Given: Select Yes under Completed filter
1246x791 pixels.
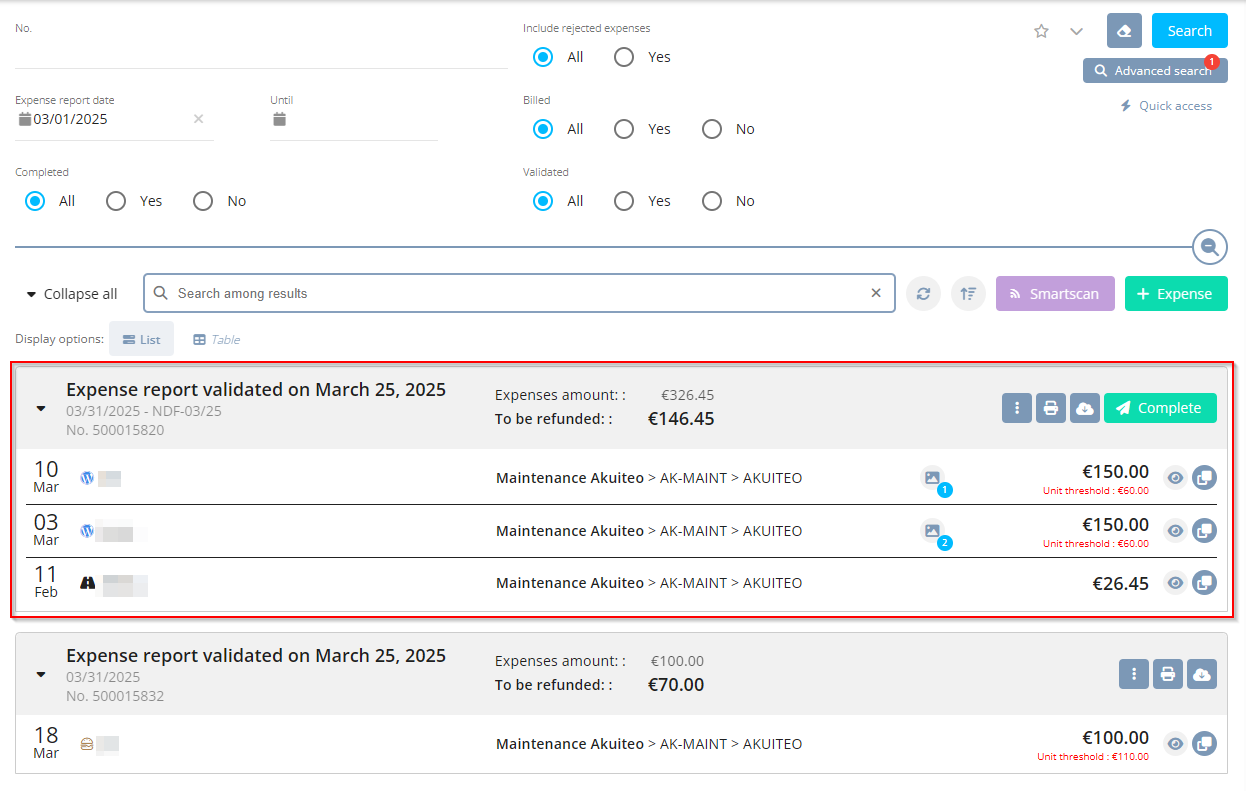Looking at the screenshot, I should [x=116, y=201].
